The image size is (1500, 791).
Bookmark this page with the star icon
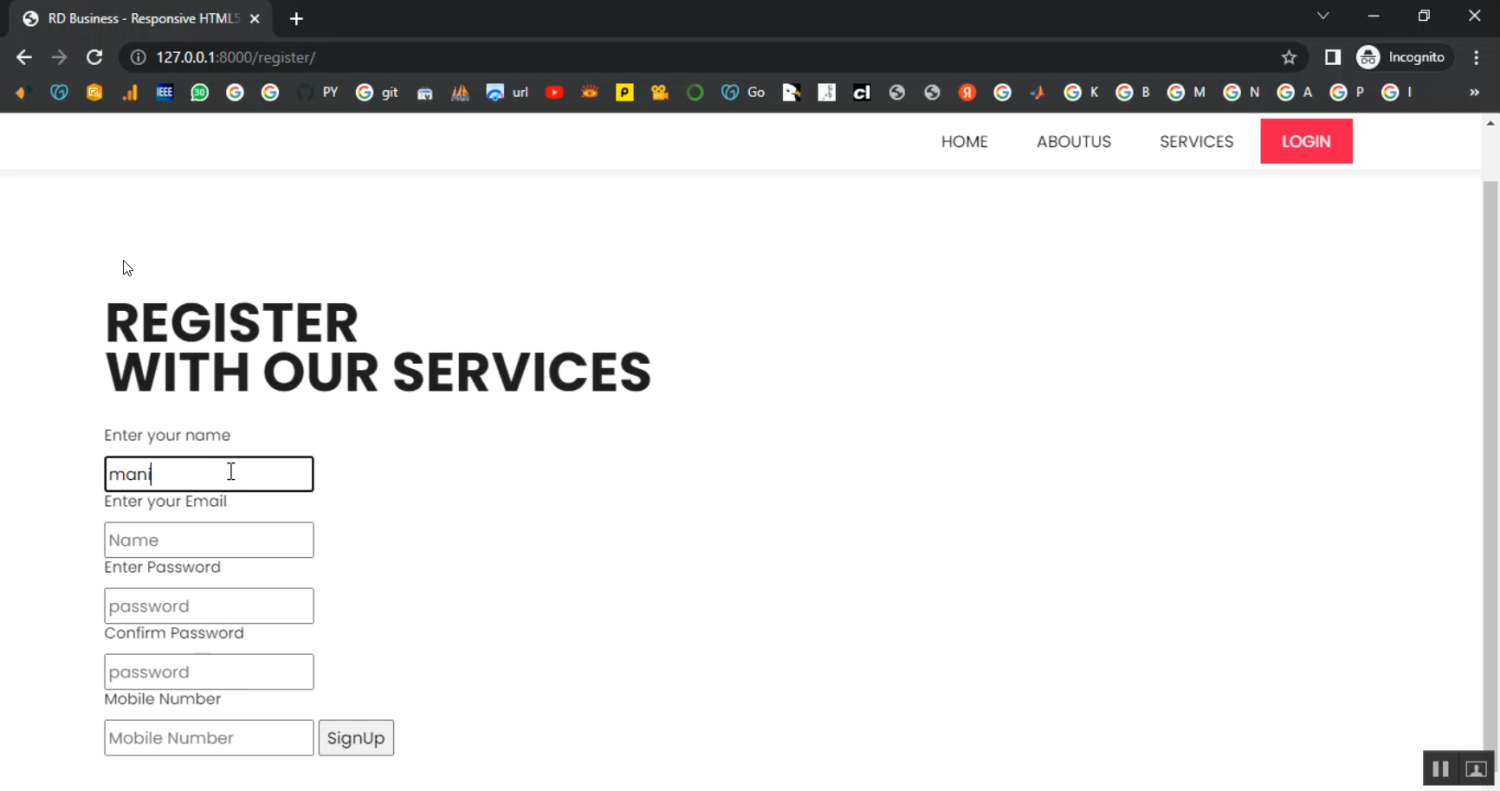(1289, 57)
